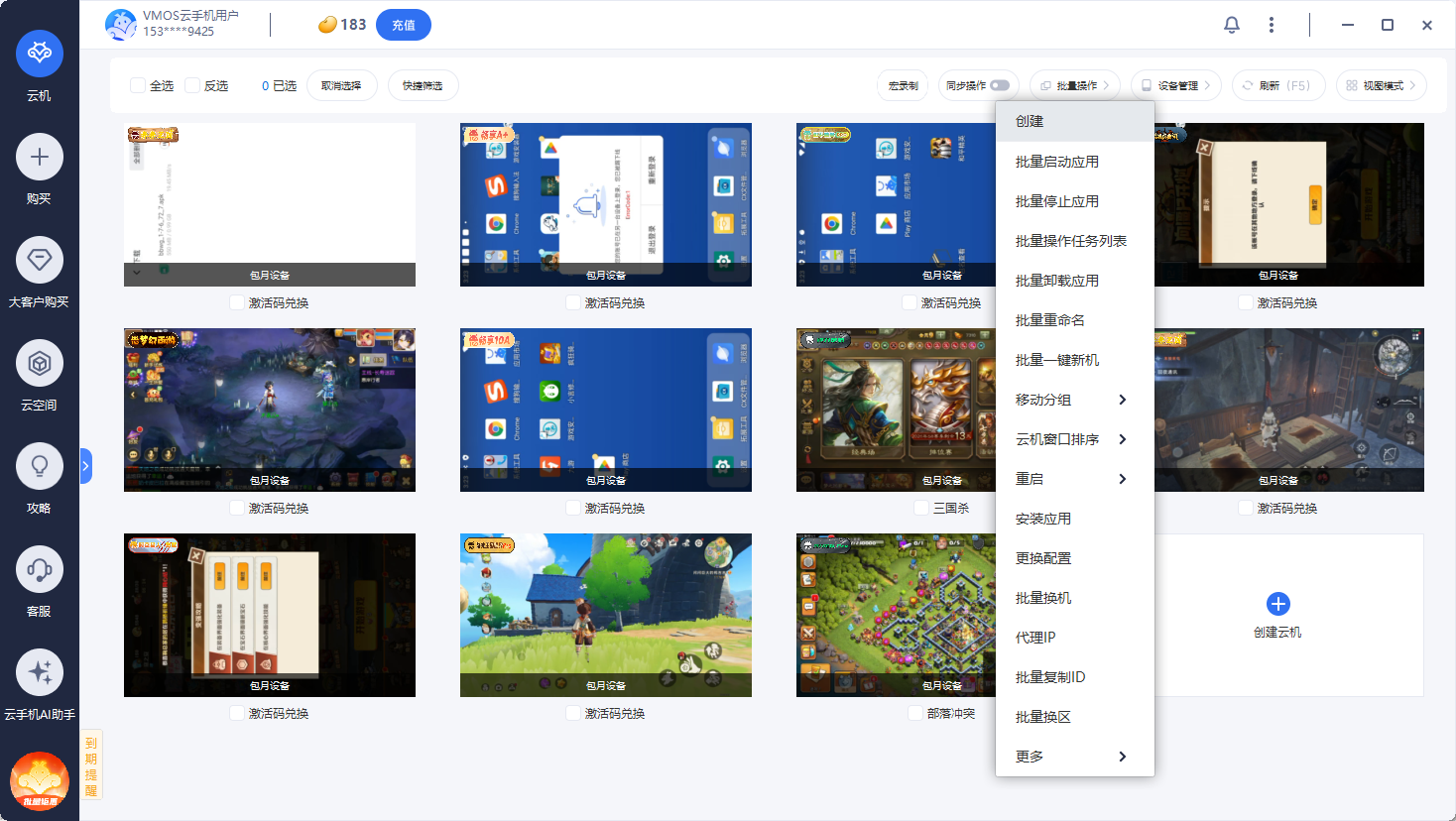The width and height of the screenshot is (1456, 821).
Task: Expand the 更多 submenu
Action: [x=1075, y=757]
